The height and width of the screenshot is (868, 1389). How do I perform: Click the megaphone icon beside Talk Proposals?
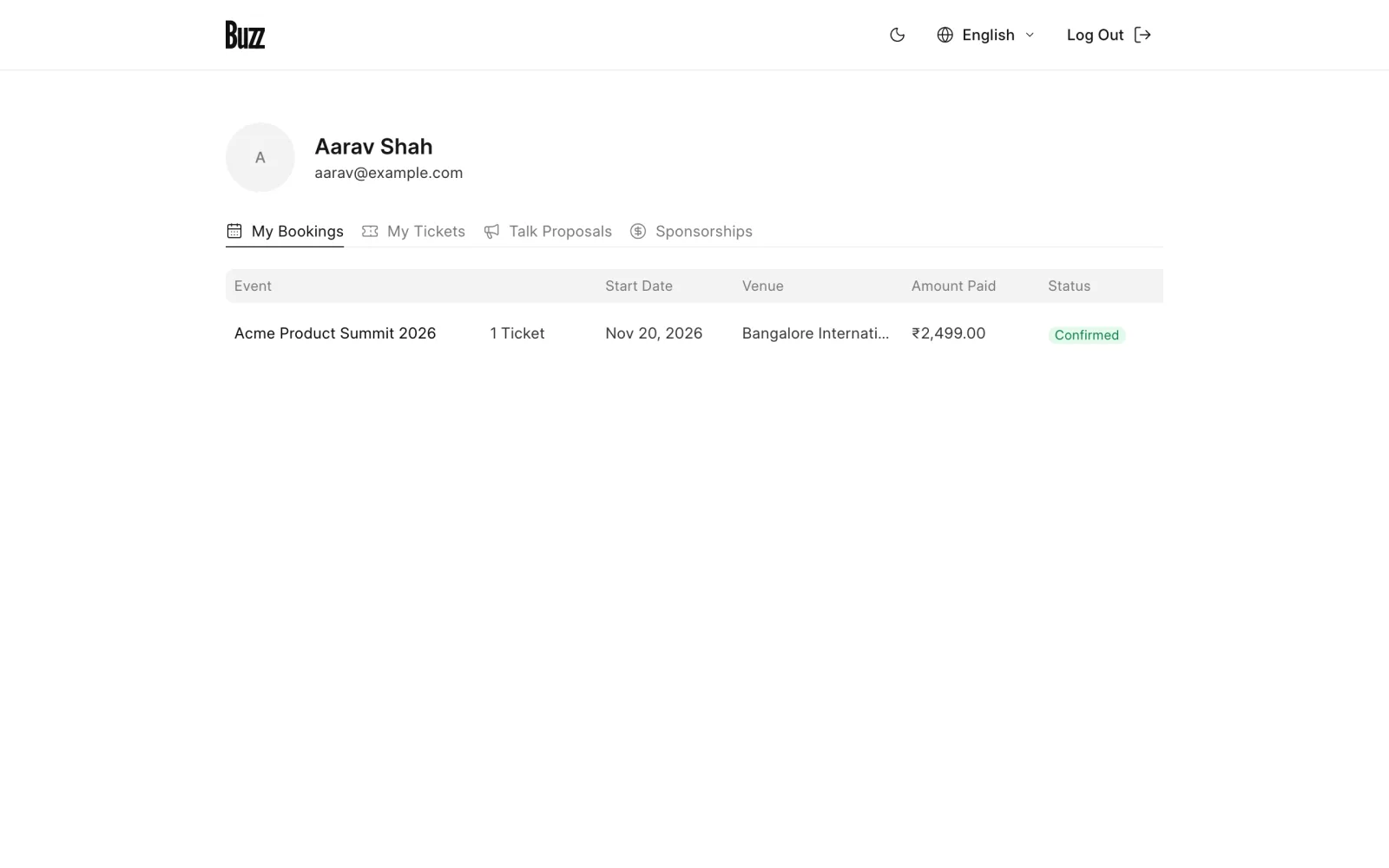[x=491, y=231]
